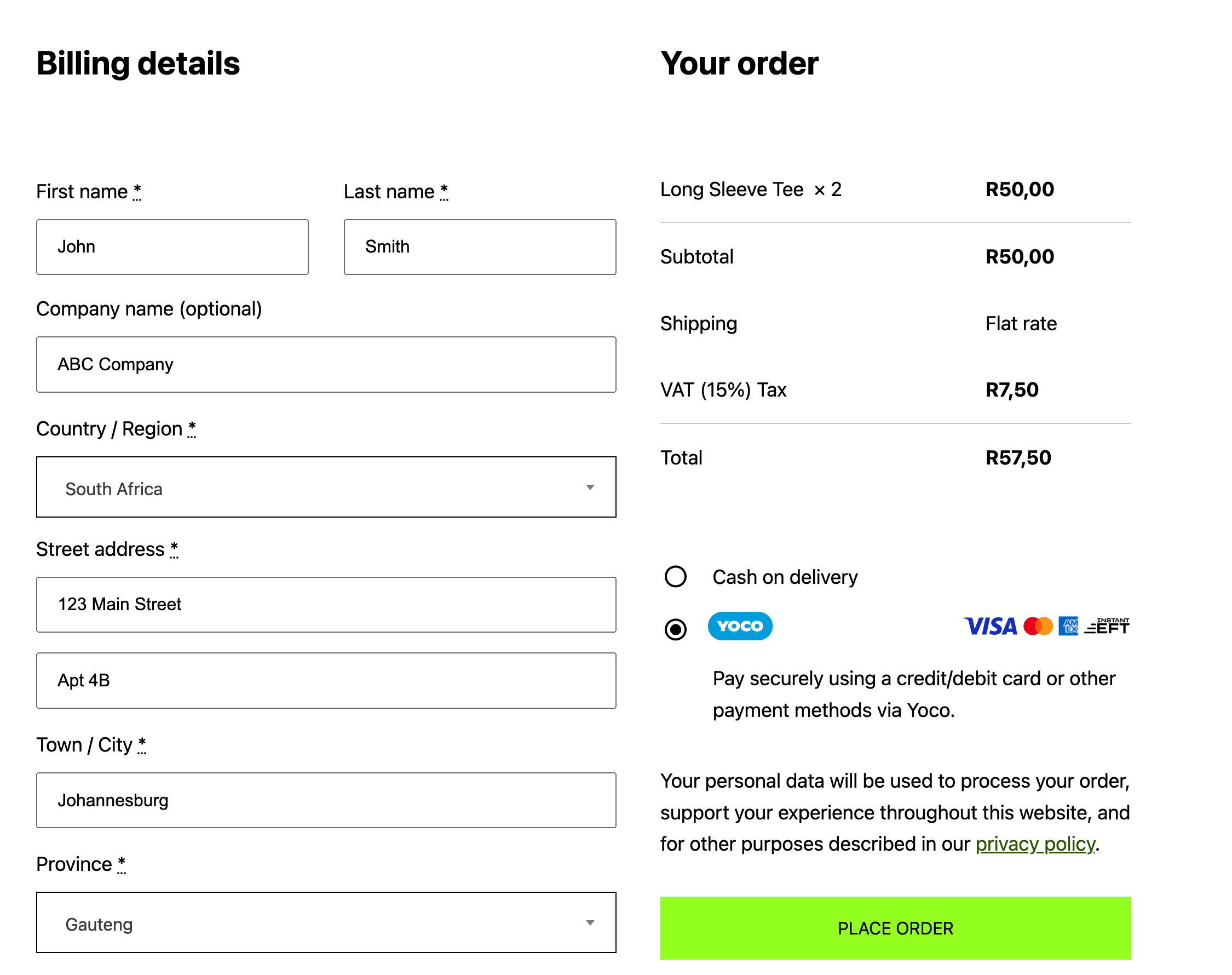
Task: Click the Gauteng province select box
Action: click(x=326, y=922)
